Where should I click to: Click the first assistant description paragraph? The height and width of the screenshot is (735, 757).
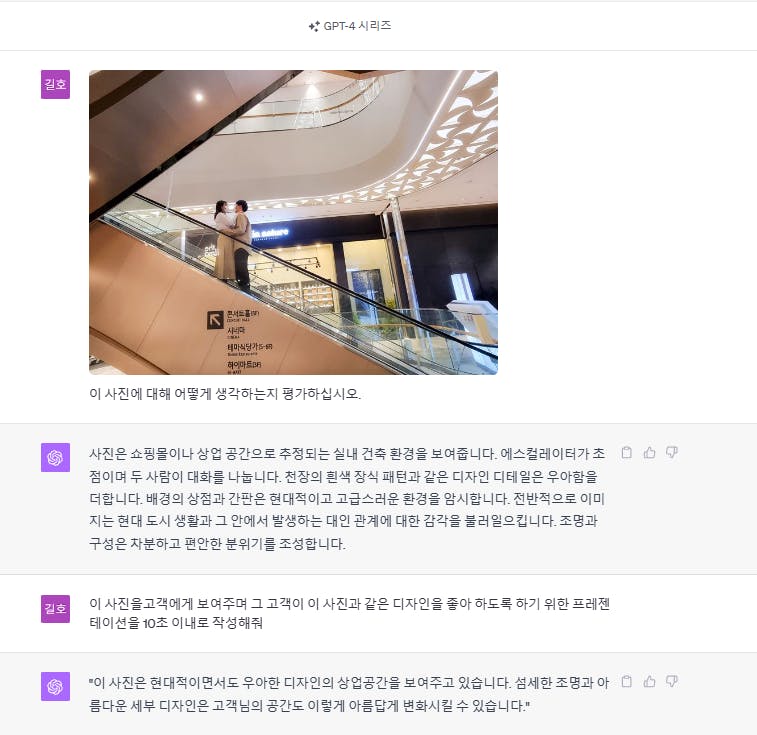click(347, 499)
